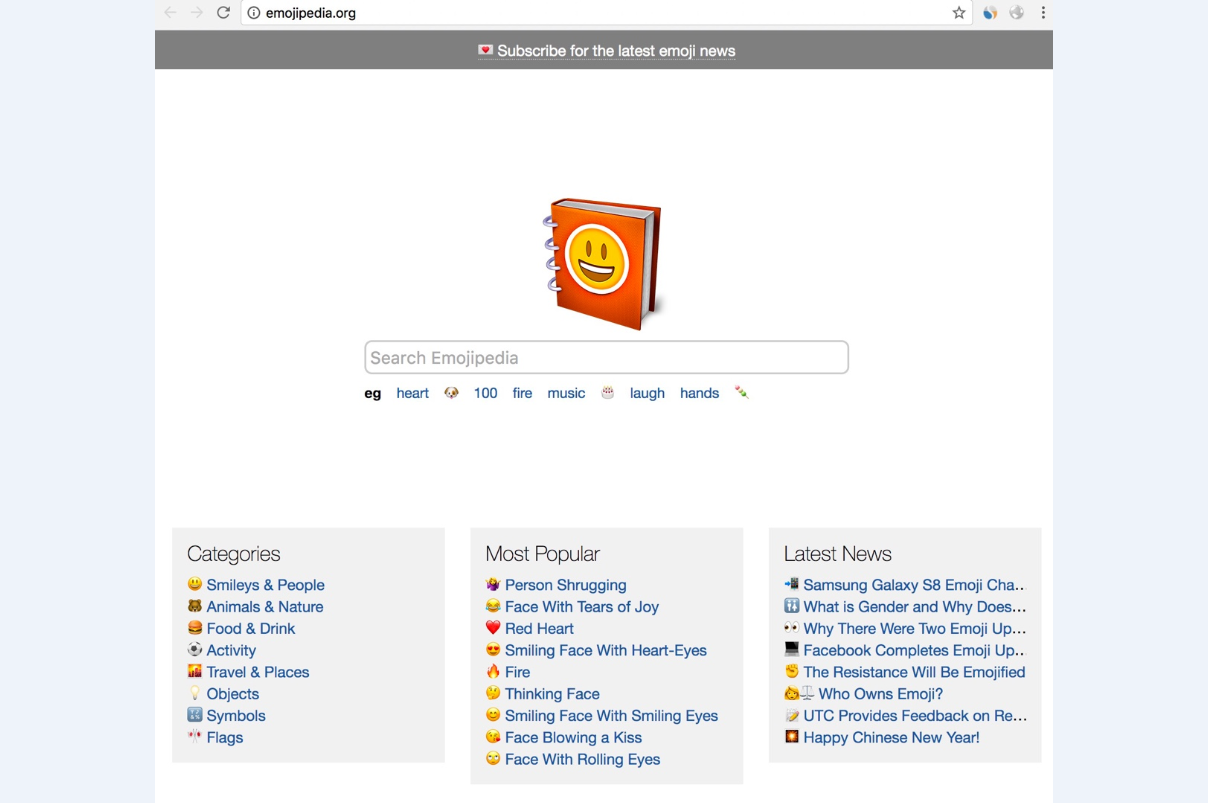The width and height of the screenshot is (1208, 803).
Task: Click the thinking face emoji icon
Action: pyautogui.click(x=493, y=693)
